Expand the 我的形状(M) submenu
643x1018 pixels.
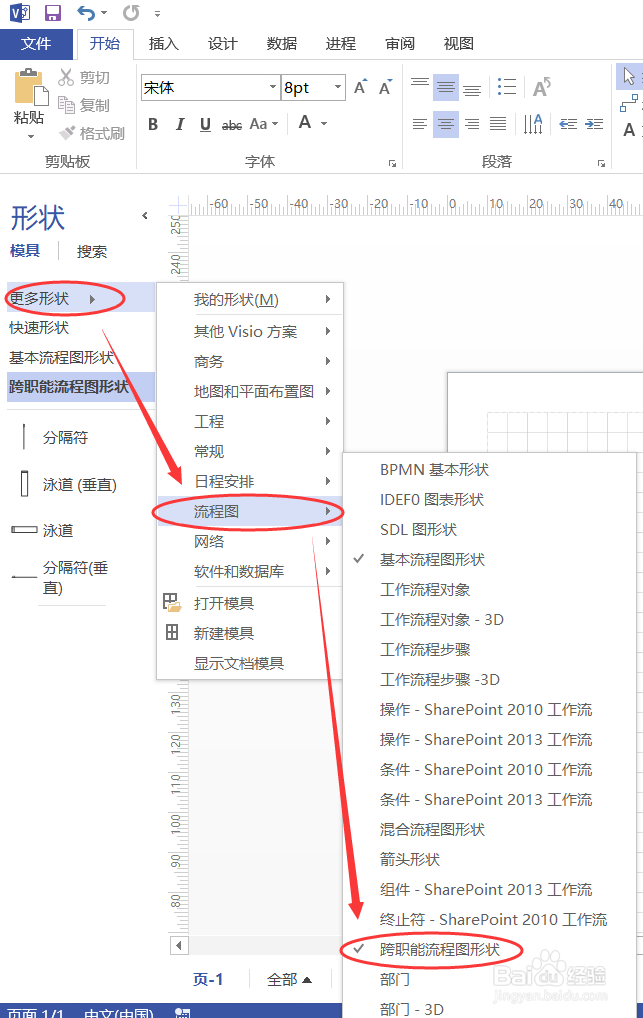250,299
